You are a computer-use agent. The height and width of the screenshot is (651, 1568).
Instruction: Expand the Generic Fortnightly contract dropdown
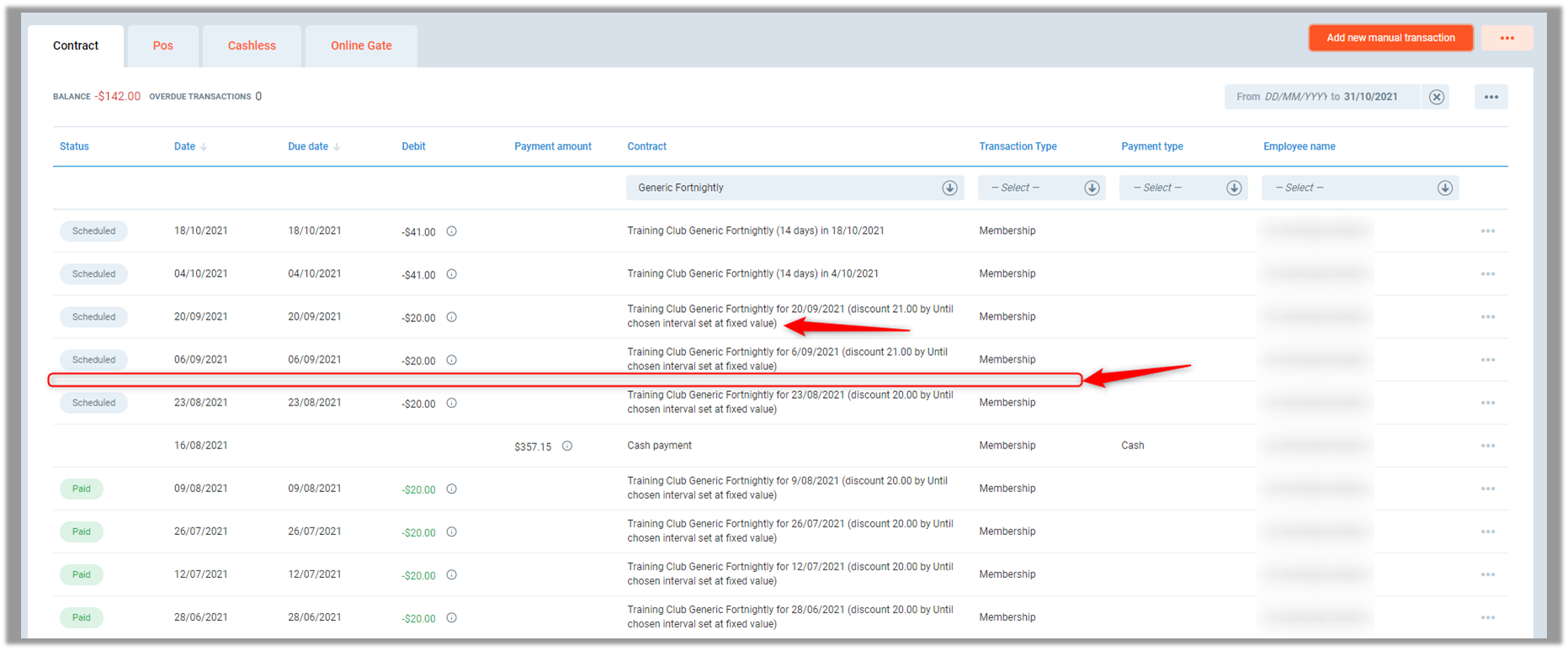[949, 188]
